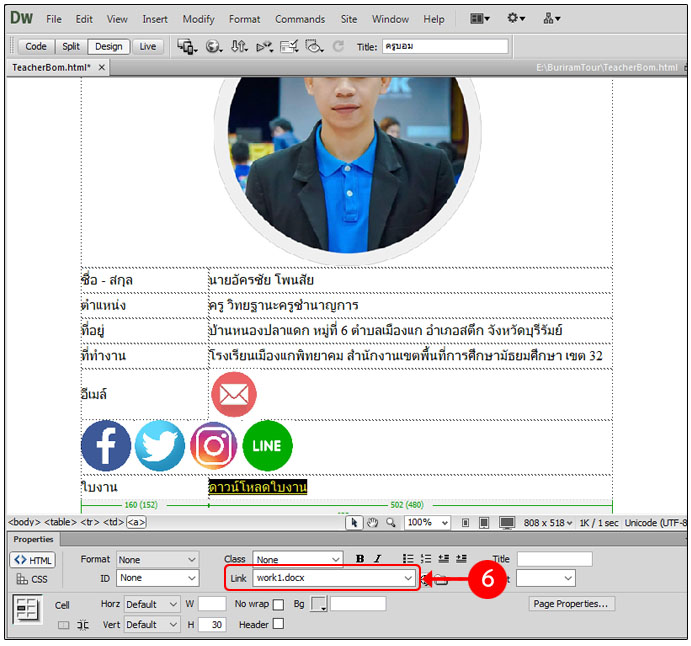Open the Bg color swatch picker

(x=318, y=604)
